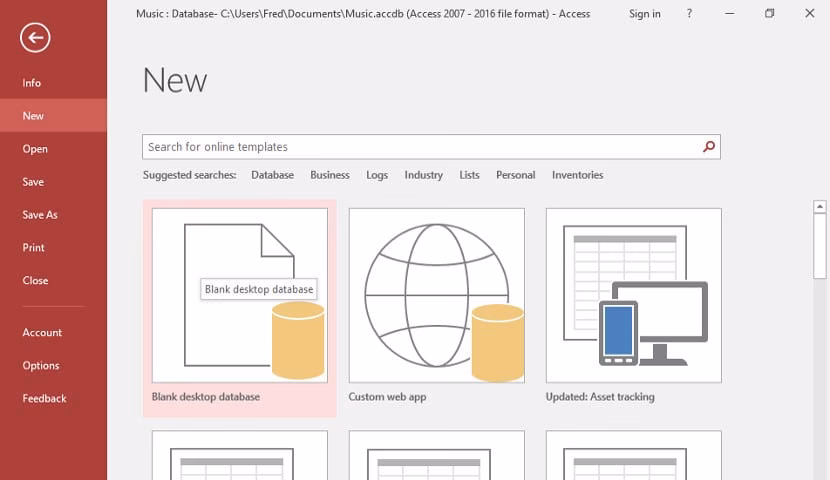
Task: Search suggested category Business
Action: click(330, 175)
